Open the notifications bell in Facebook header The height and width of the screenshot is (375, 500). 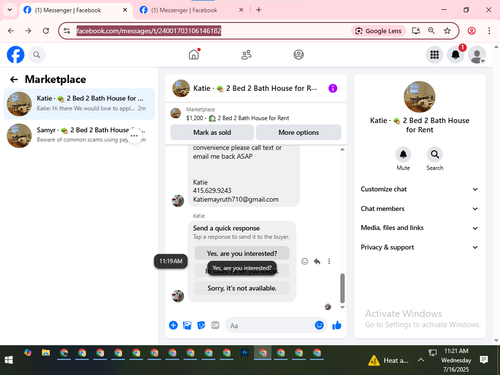point(456,55)
